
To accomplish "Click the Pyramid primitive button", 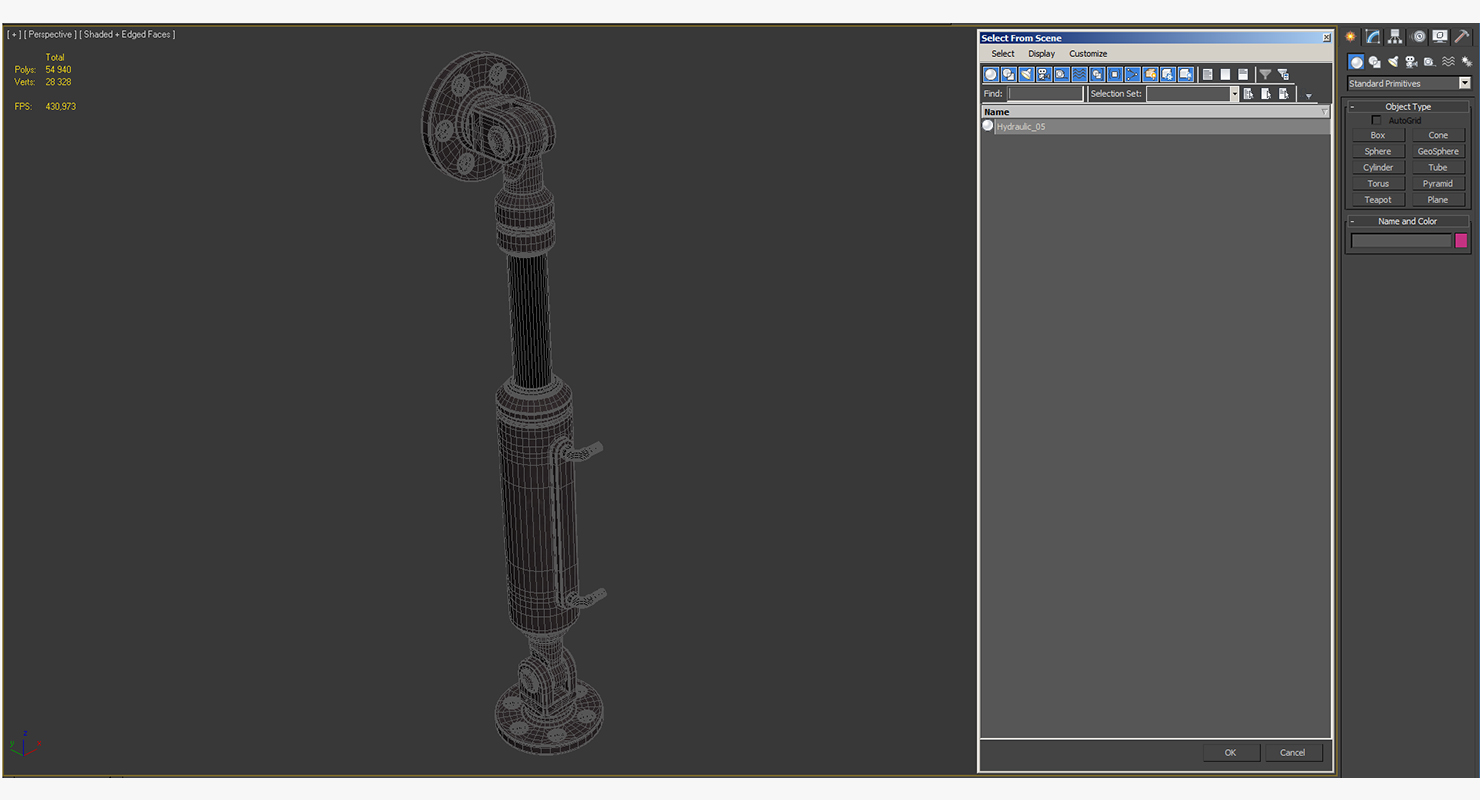I will click(1438, 183).
